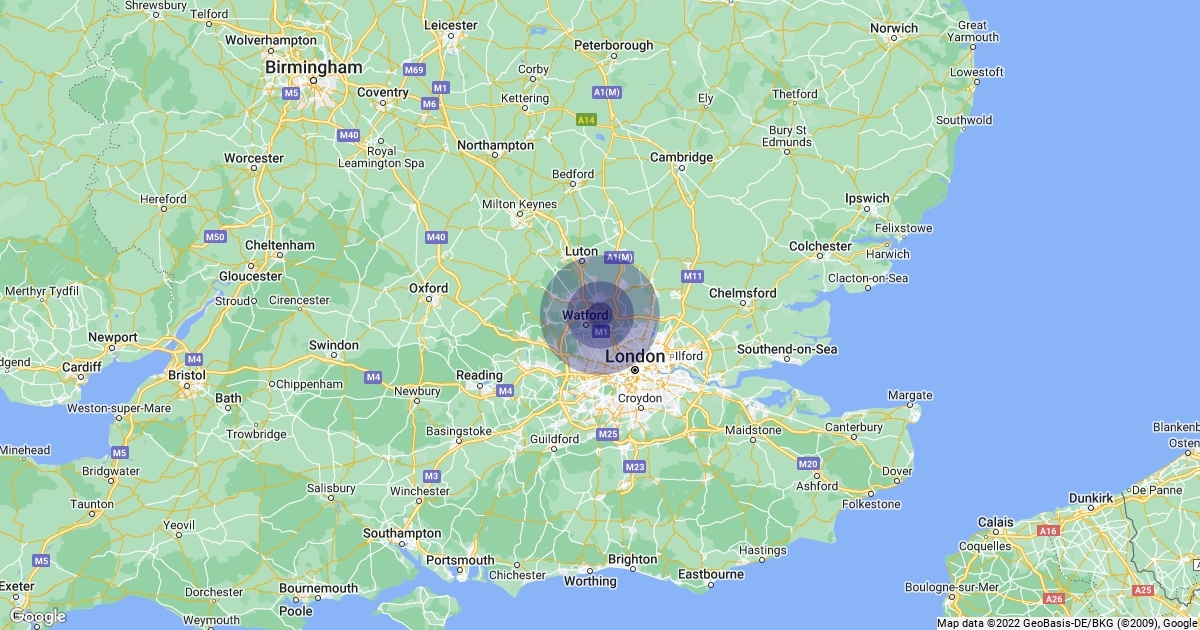Click the Birmingham city label
1200x630 pixels.
click(313, 67)
